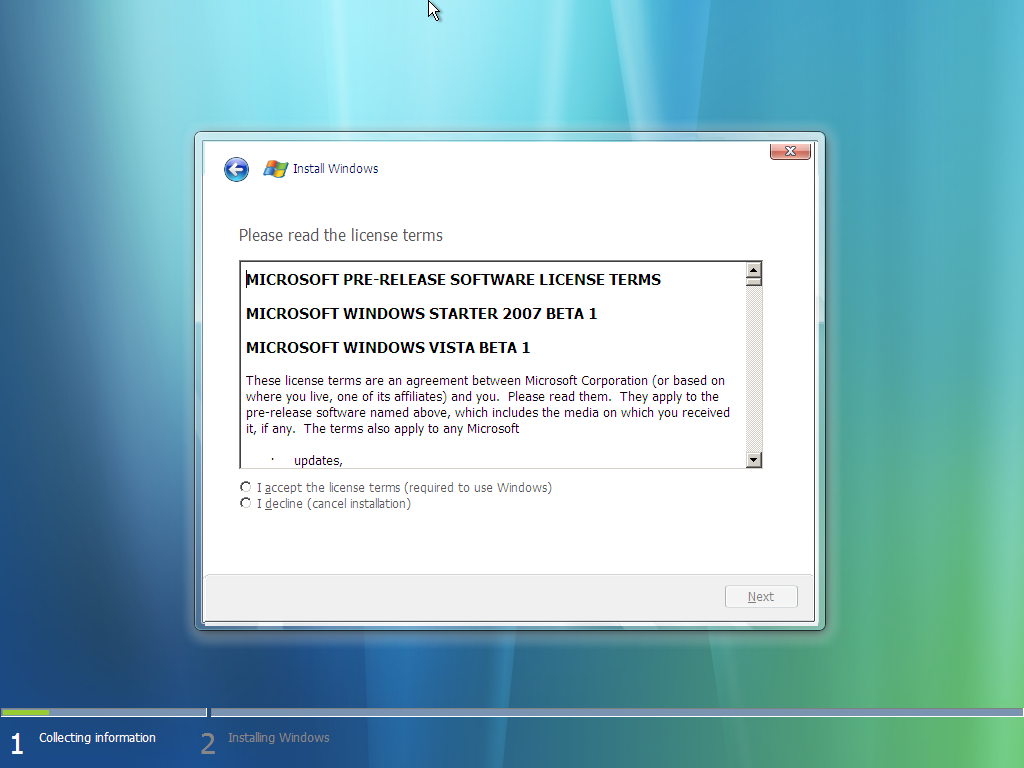Click the 'These license terms are an agreement' paragraph
The height and width of the screenshot is (768, 1024).
(x=488, y=404)
